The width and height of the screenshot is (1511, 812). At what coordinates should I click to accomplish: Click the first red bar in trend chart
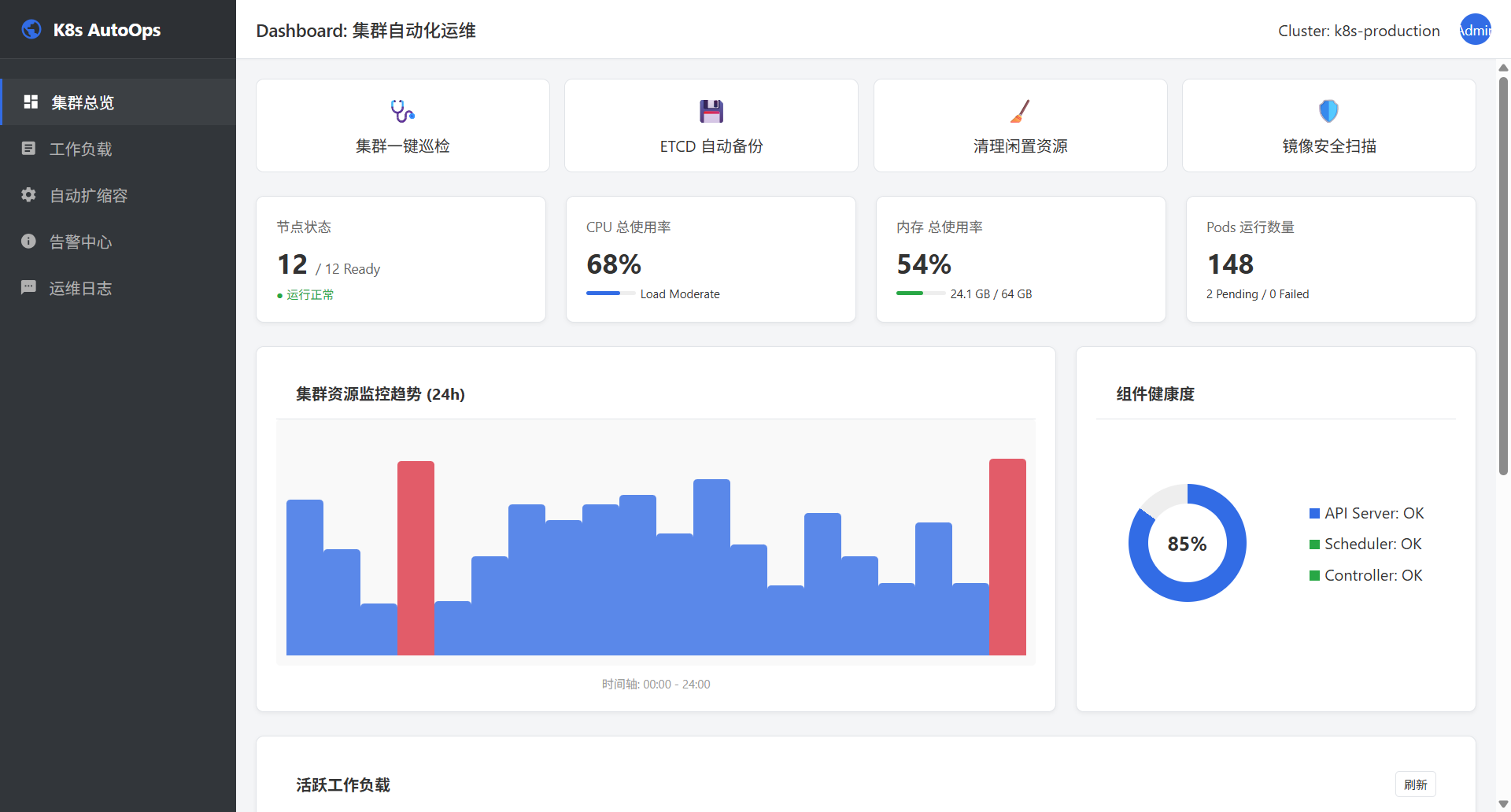[x=416, y=558]
